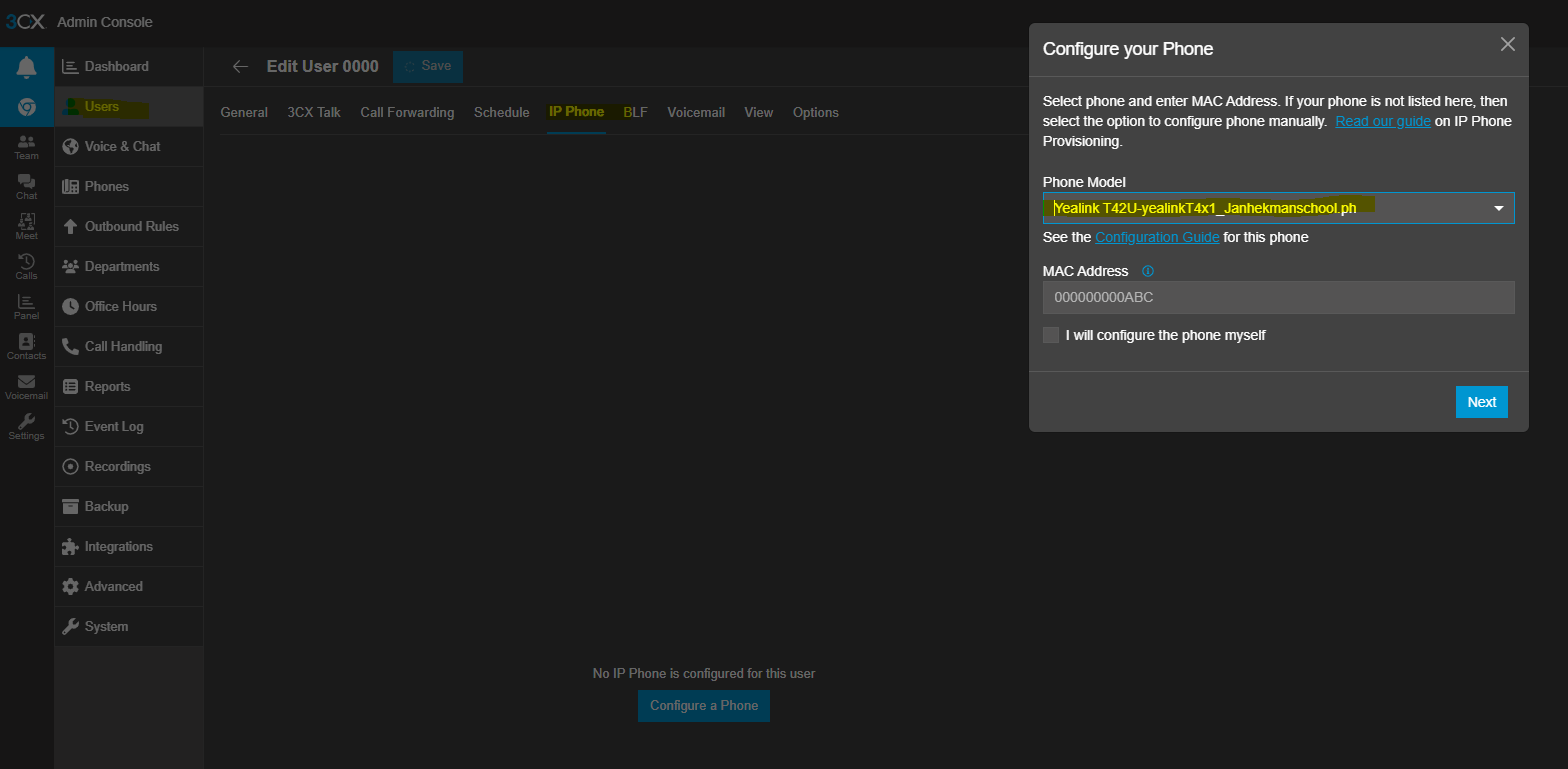Open Panel icon in left rail
This screenshot has width=1568, height=769.
pyautogui.click(x=27, y=307)
